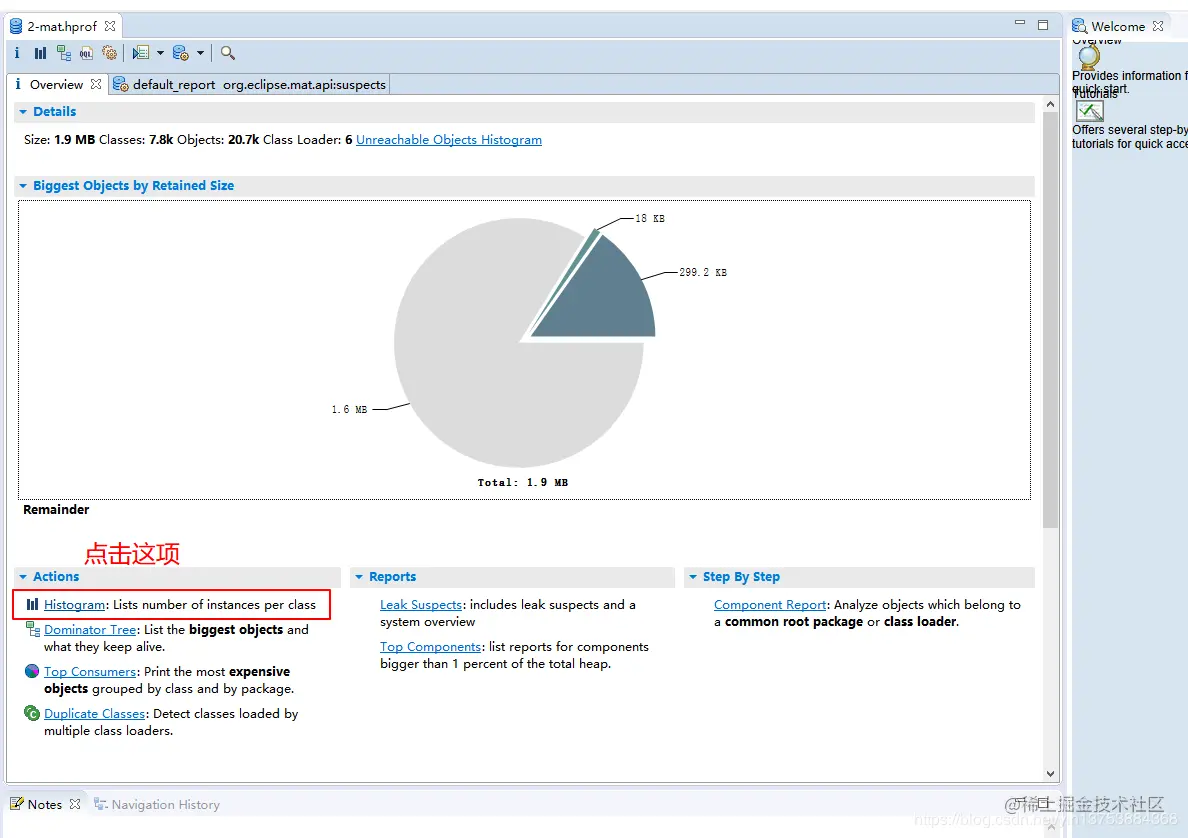Click the Open Query Browser icon

[x=180, y=53]
